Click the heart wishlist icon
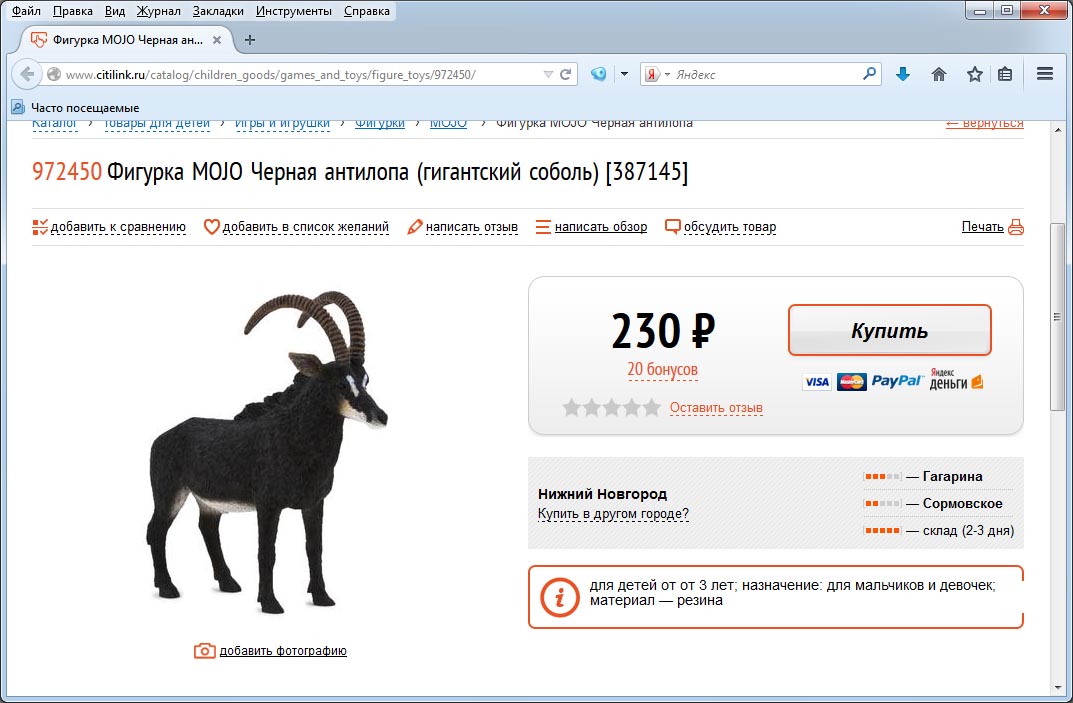 pos(211,227)
